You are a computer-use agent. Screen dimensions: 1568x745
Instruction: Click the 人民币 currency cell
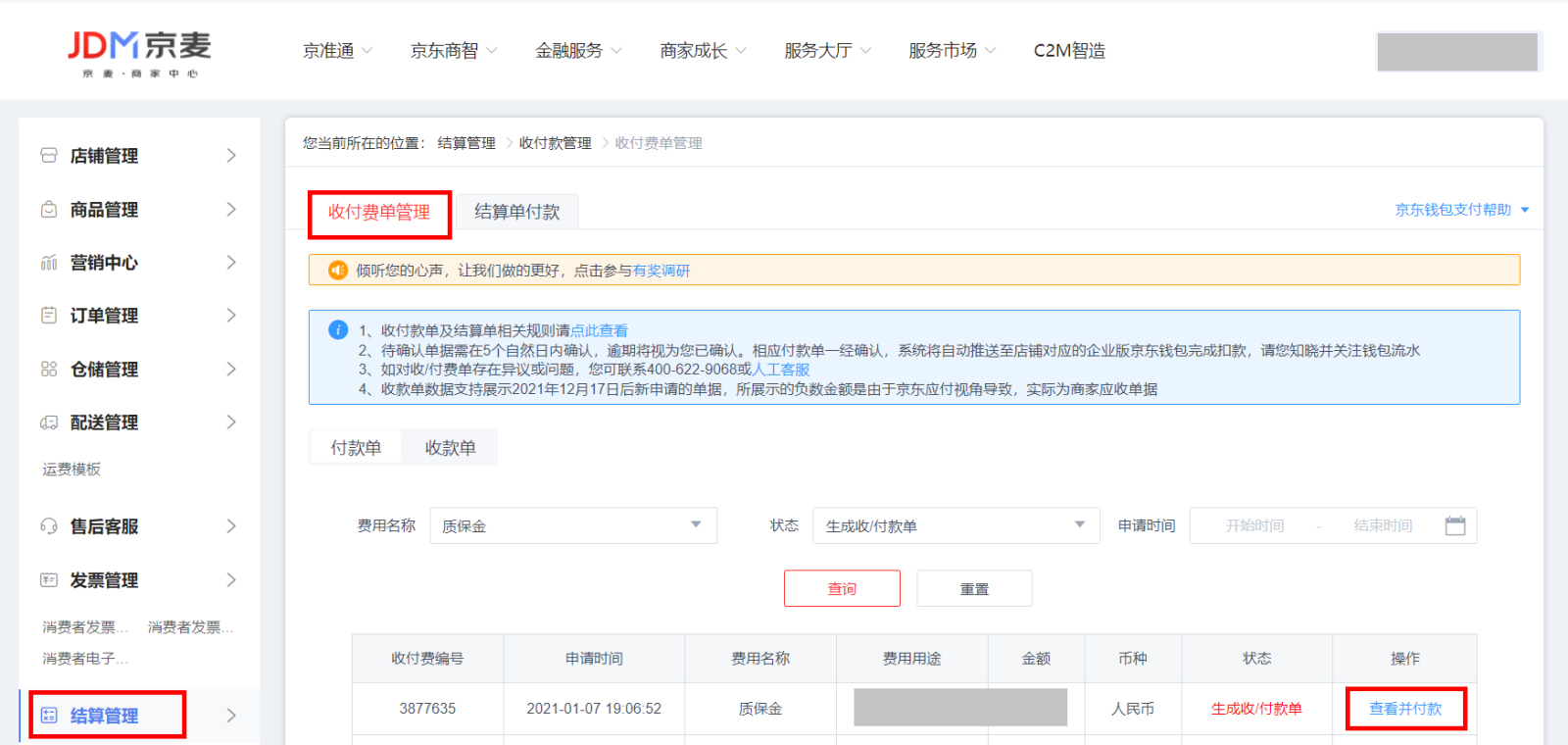coord(1133,709)
